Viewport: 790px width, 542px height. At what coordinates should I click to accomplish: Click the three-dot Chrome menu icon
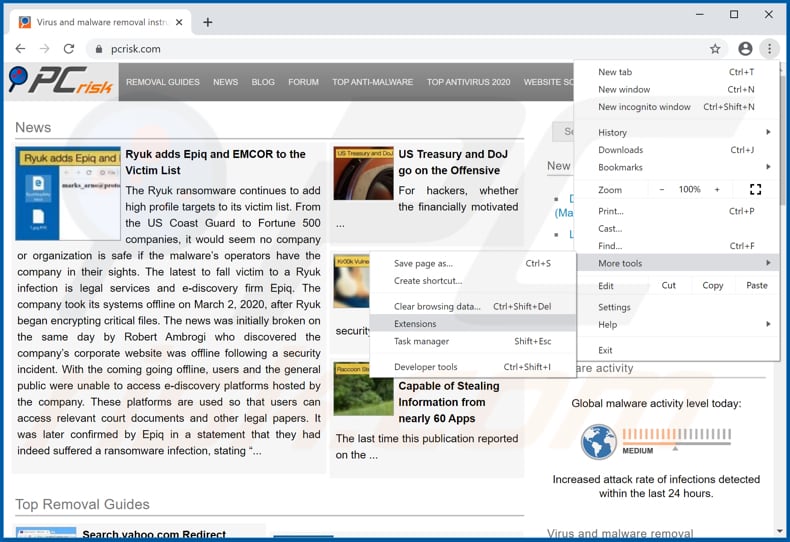769,49
